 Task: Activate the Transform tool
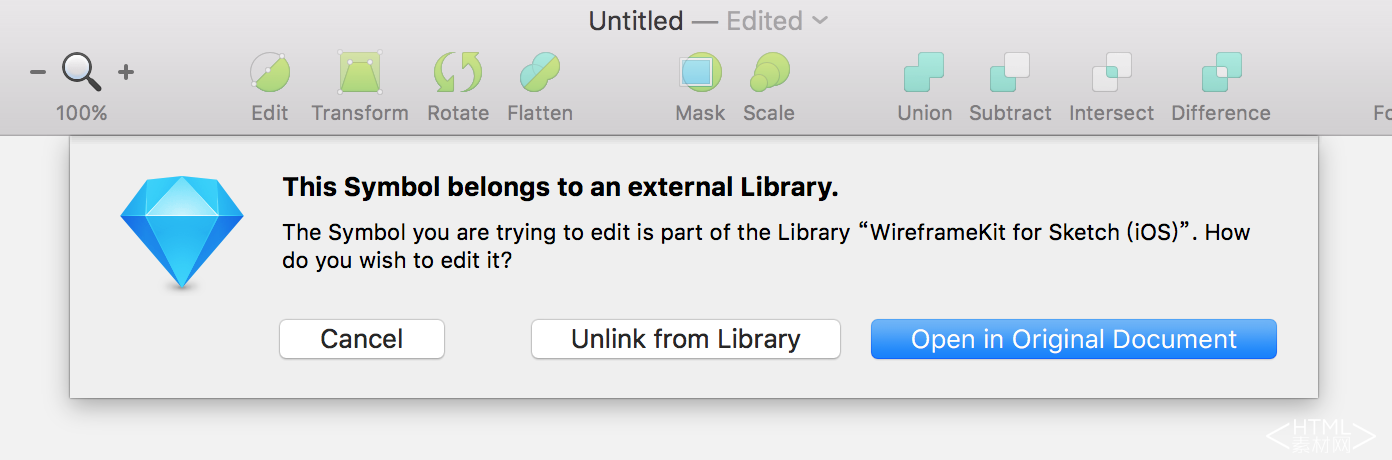point(360,72)
